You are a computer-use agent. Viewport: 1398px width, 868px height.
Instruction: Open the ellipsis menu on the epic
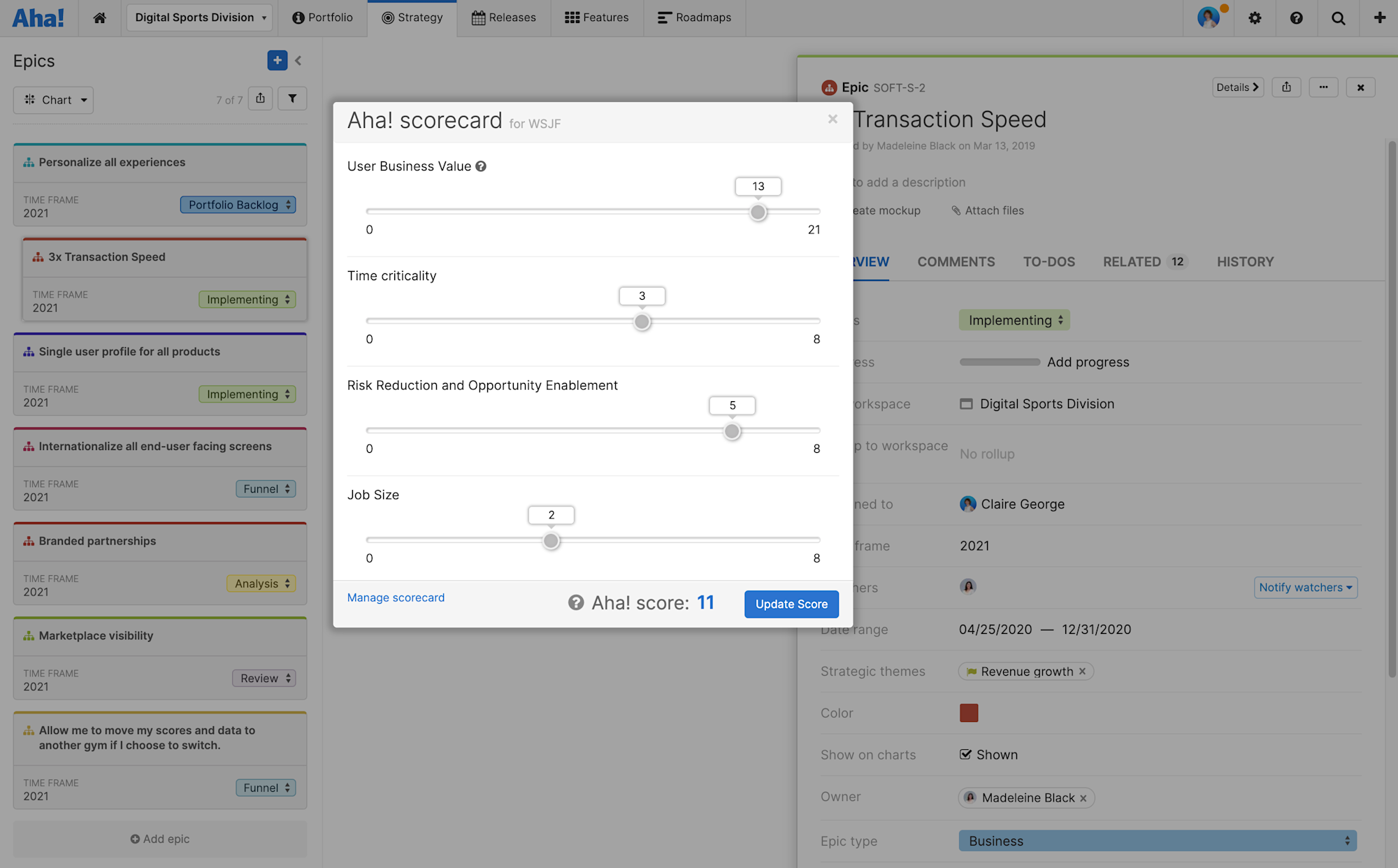pyautogui.click(x=1323, y=87)
